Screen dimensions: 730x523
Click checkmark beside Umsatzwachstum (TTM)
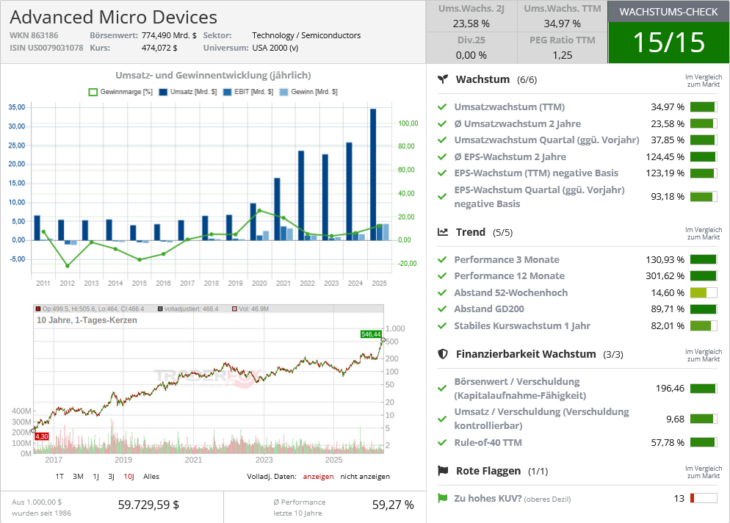(x=442, y=107)
